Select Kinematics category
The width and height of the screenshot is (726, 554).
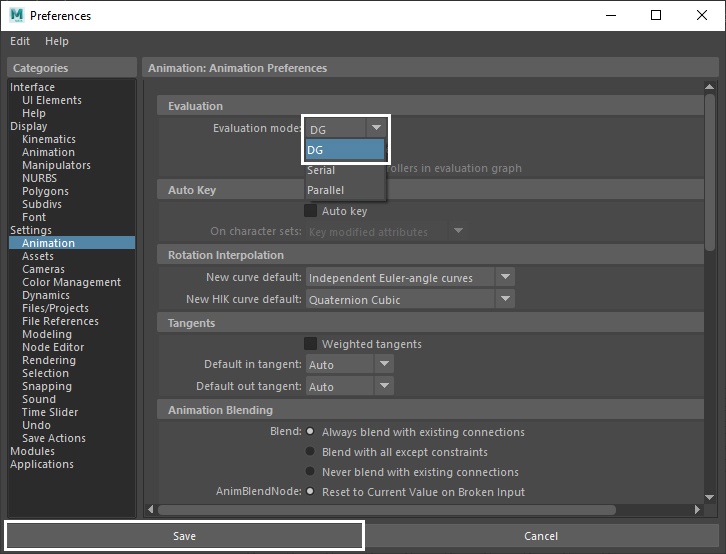pos(49,139)
